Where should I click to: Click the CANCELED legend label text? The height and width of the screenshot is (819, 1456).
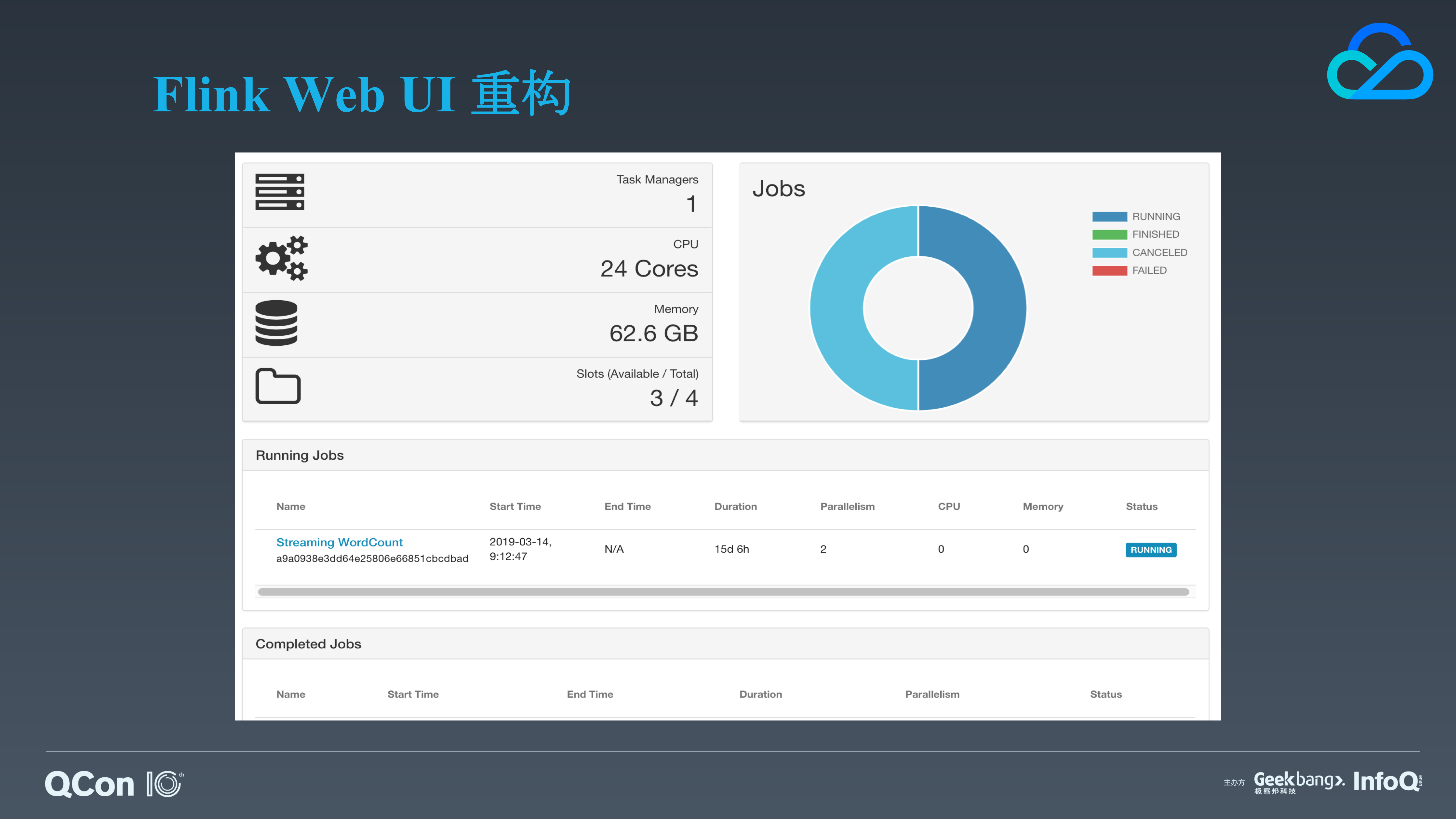click(x=1159, y=253)
